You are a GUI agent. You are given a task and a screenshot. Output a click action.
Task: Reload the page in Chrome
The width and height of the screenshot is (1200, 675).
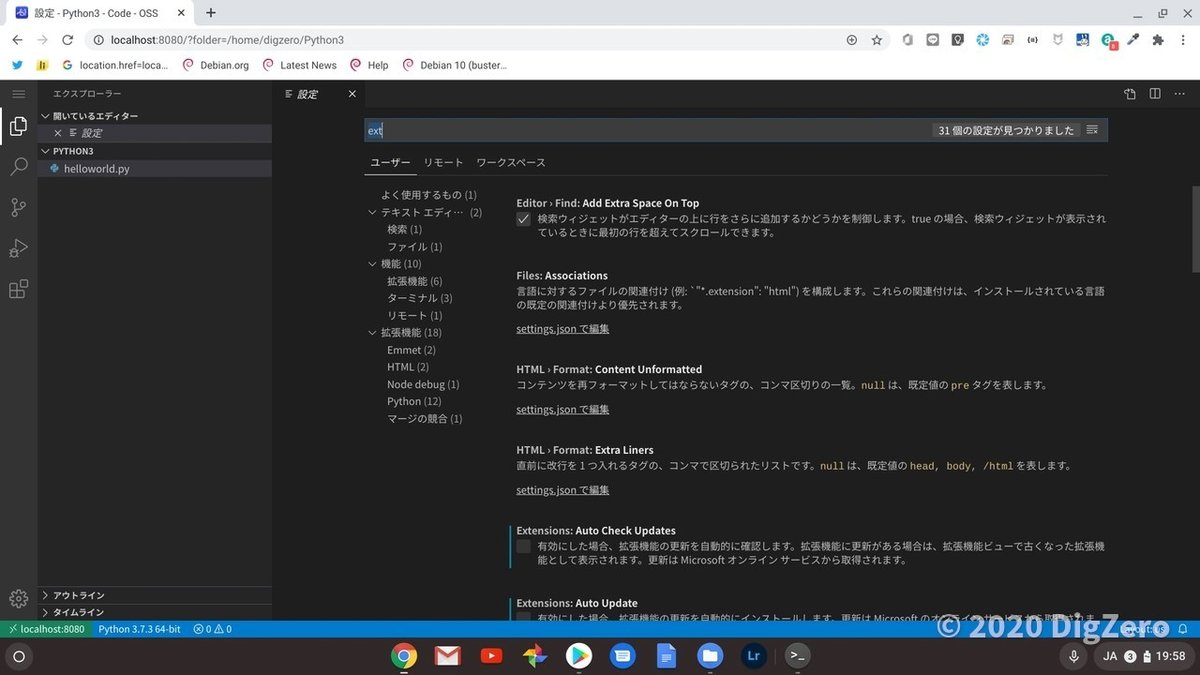click(67, 40)
